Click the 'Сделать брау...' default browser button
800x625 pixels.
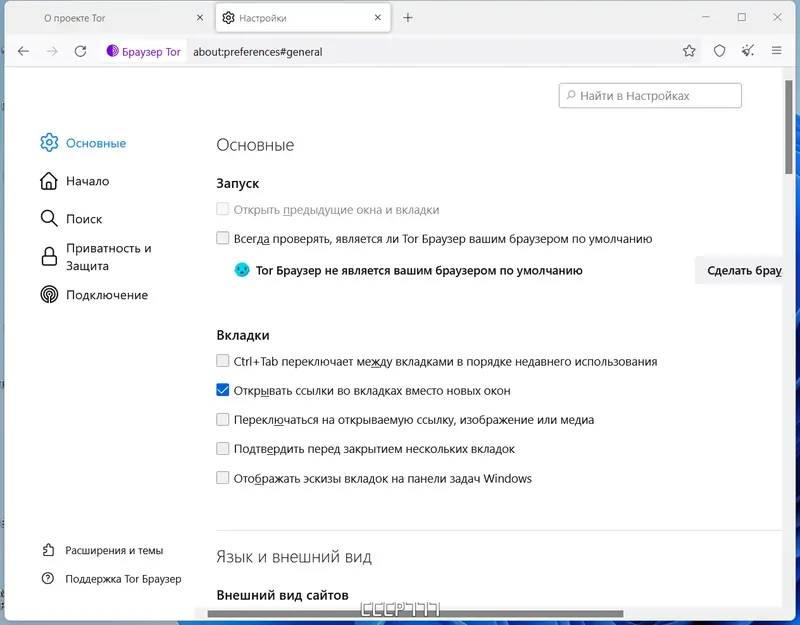(x=739, y=270)
